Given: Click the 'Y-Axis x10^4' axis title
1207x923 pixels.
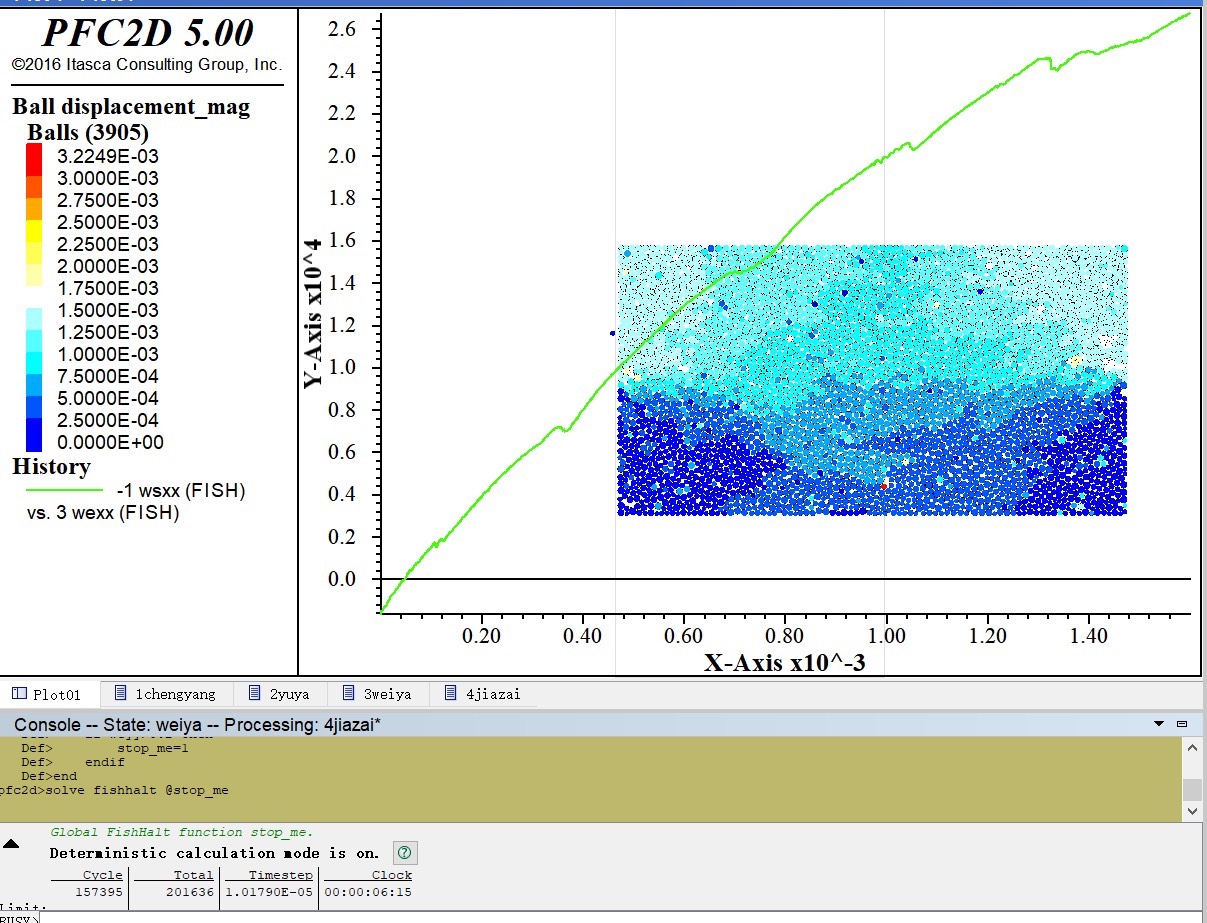Looking at the screenshot, I should 314,313.
